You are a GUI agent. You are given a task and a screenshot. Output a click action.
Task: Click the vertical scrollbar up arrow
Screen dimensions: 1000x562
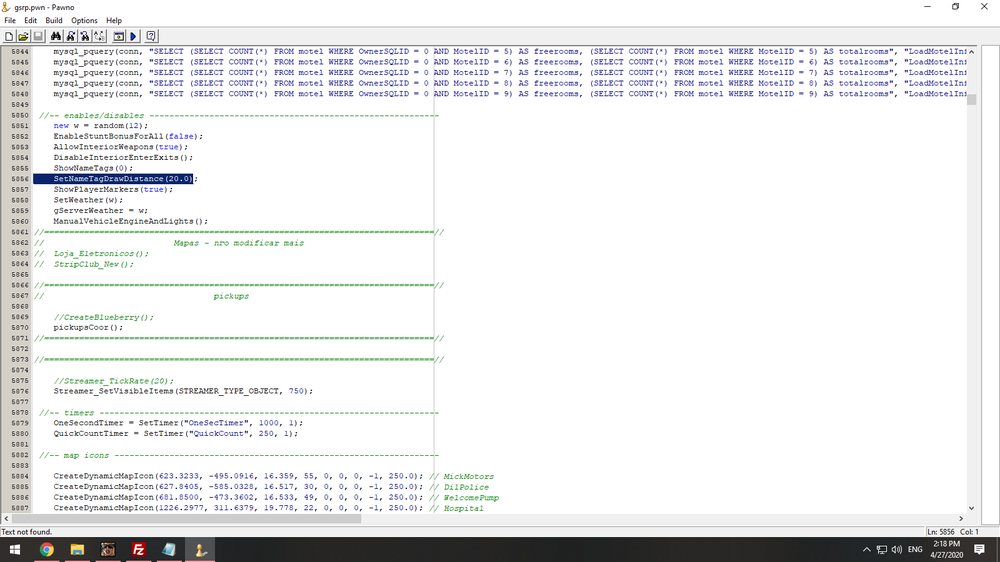pyautogui.click(x=971, y=52)
